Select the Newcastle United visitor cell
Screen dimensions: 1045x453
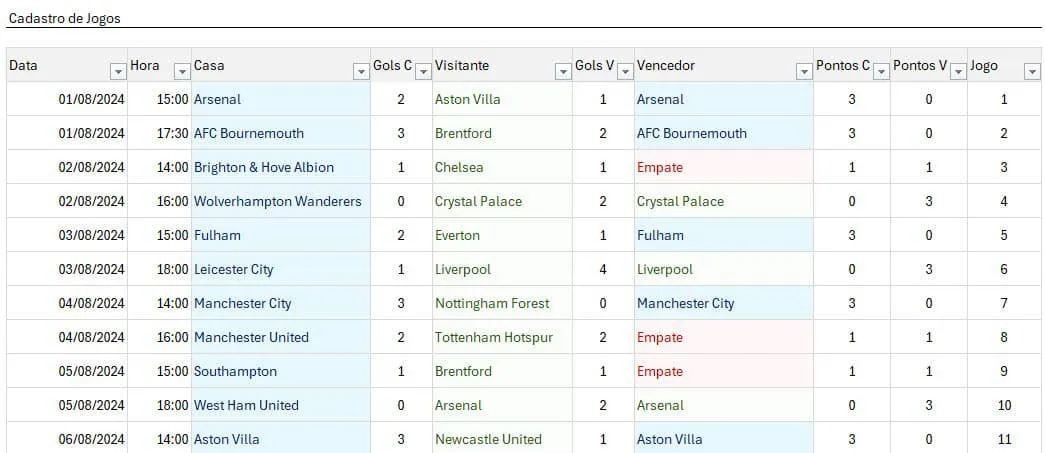click(503, 439)
